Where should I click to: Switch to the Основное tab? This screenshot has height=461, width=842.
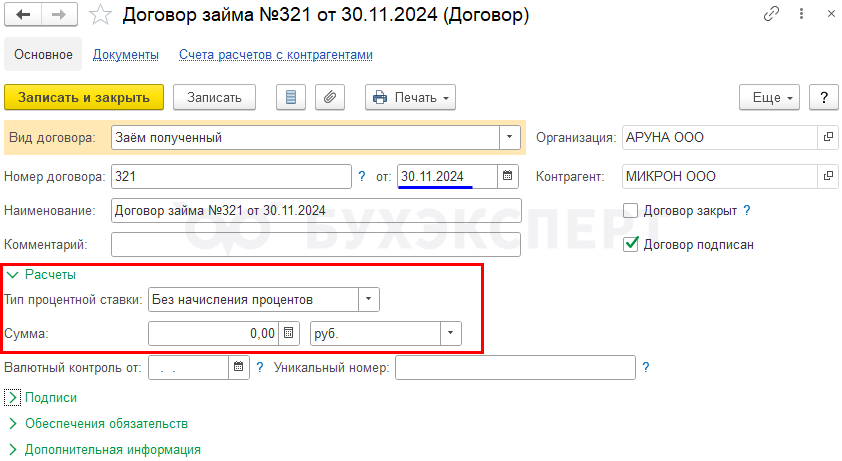[x=43, y=54]
